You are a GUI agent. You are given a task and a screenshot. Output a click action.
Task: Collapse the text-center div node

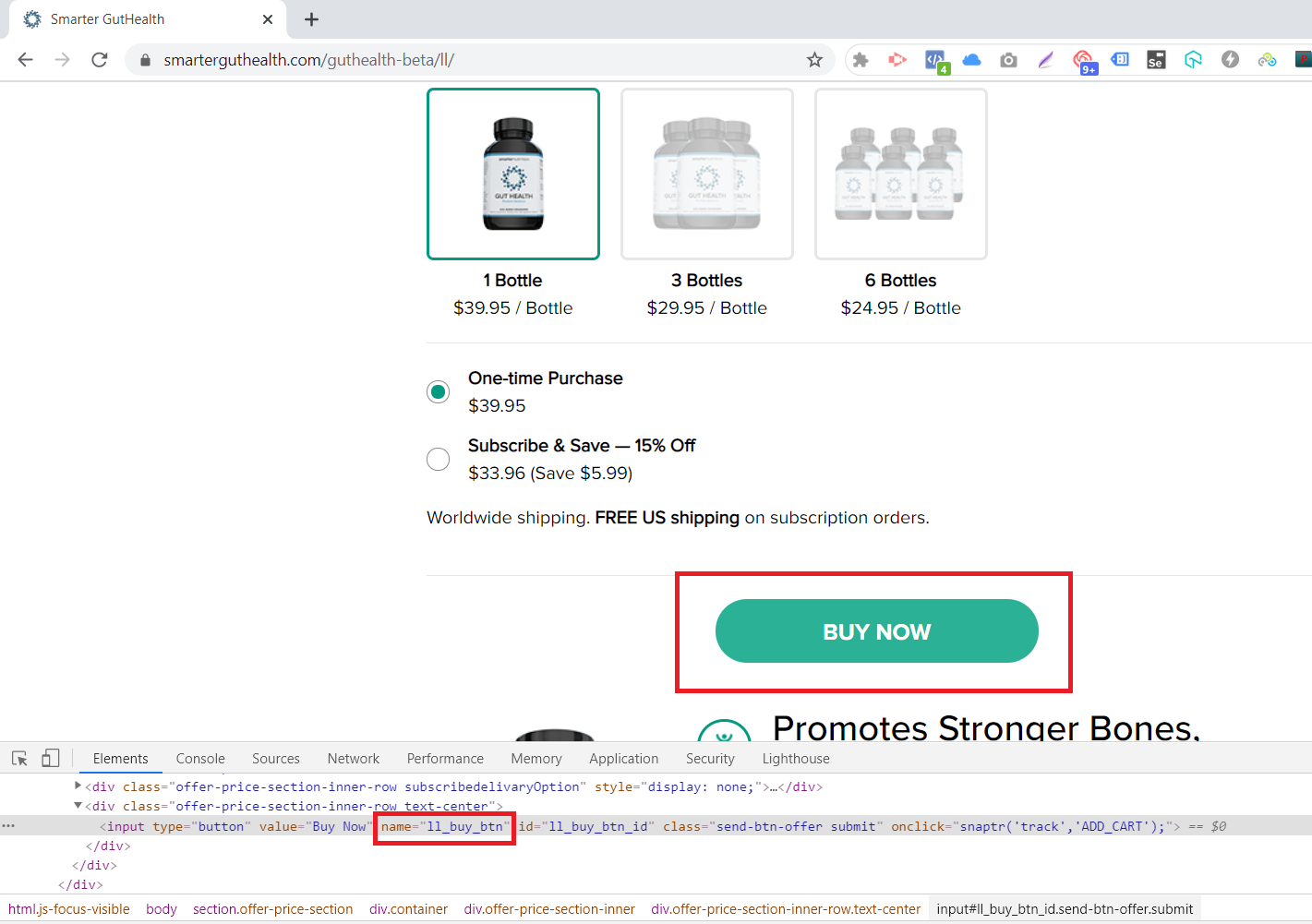coord(78,806)
